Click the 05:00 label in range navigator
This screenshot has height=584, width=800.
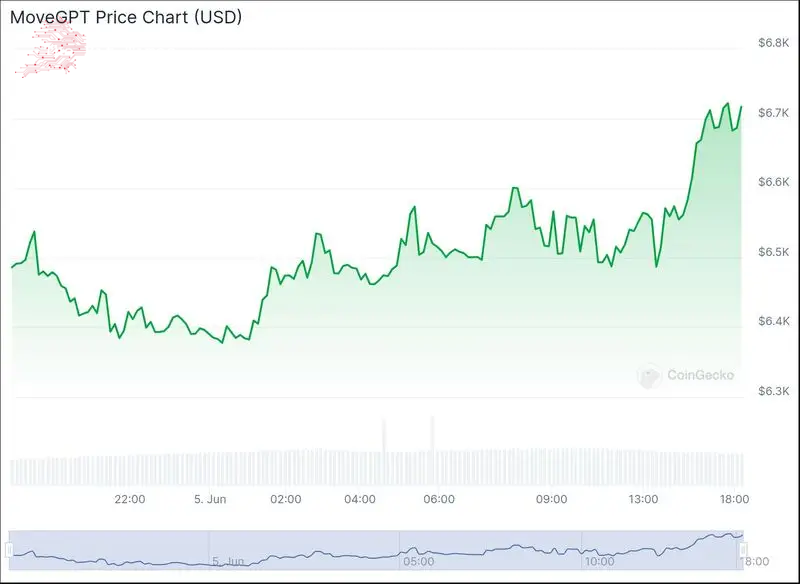(418, 562)
